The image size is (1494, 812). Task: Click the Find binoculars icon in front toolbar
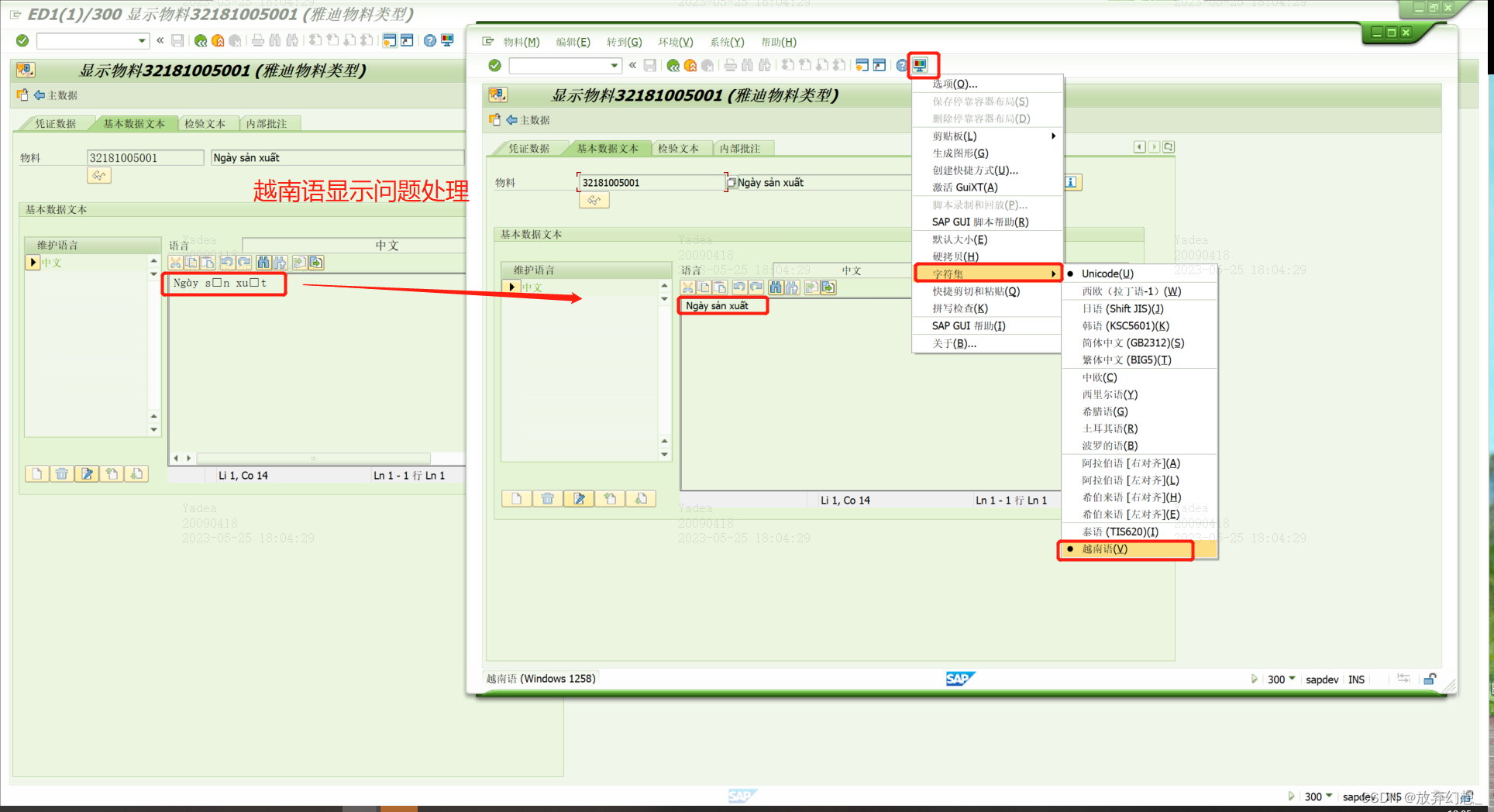748,66
